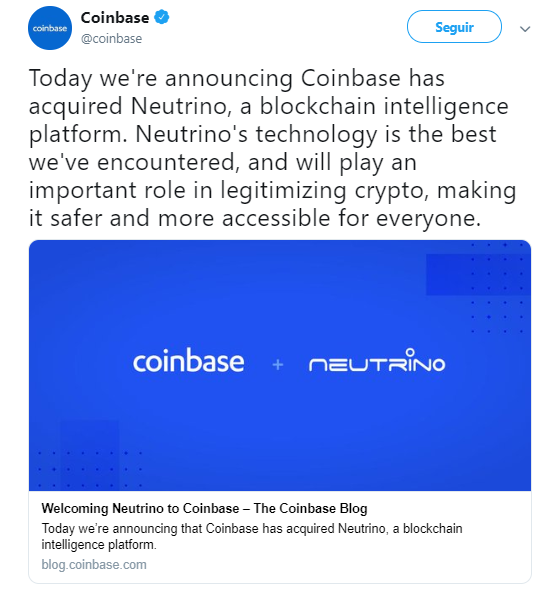Viewport: 559px width, 599px height.
Task: Click the card description about acquiring Neutrino
Action: tap(252, 536)
